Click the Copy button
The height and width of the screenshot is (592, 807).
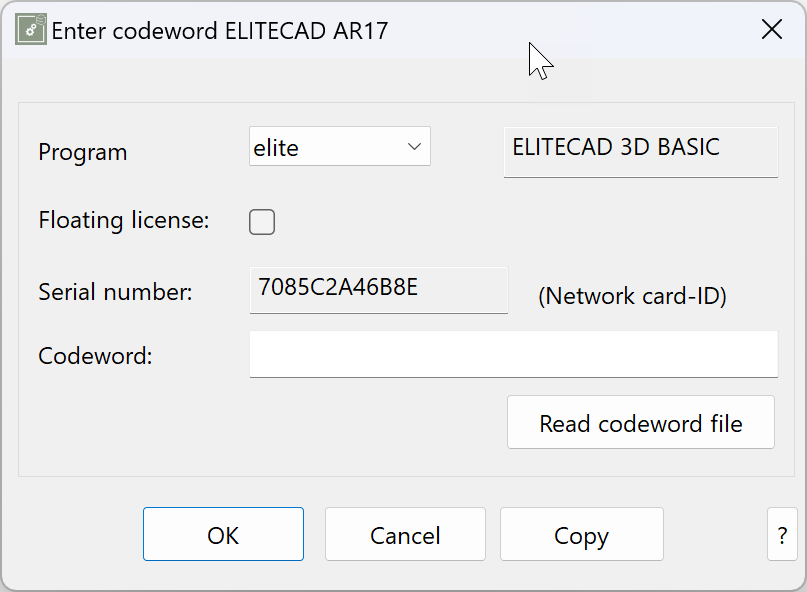(581, 534)
